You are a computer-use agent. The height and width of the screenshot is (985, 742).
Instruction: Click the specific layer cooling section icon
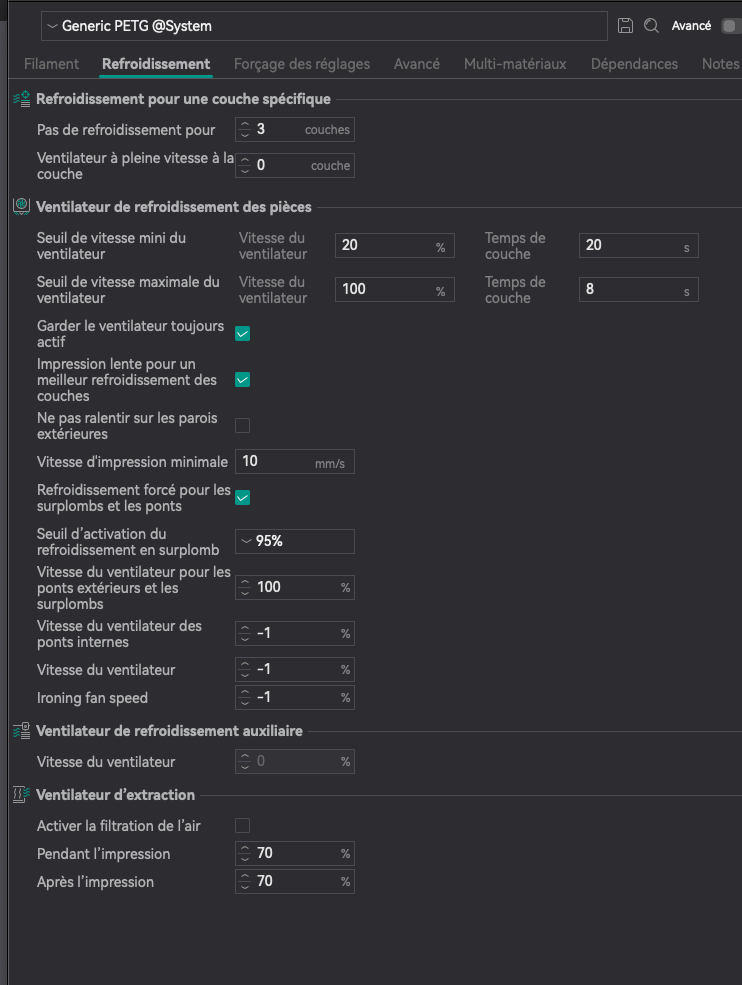(x=21, y=99)
